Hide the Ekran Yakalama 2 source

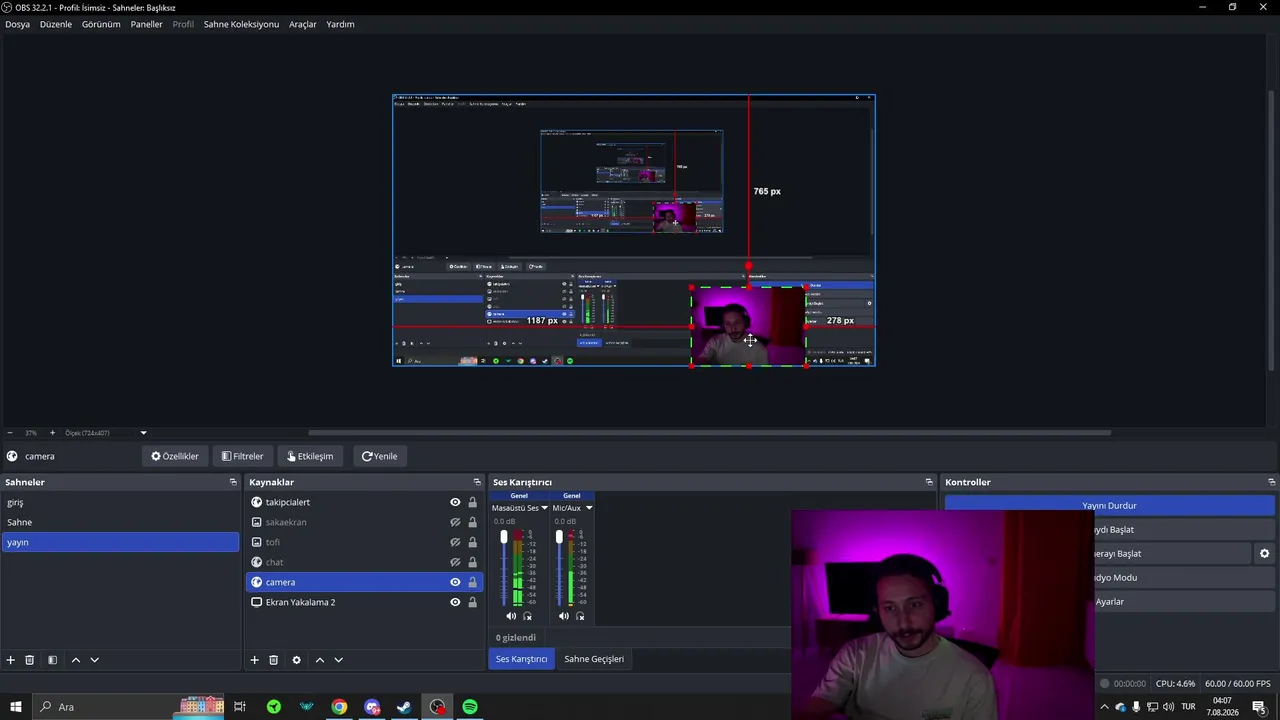coord(455,602)
